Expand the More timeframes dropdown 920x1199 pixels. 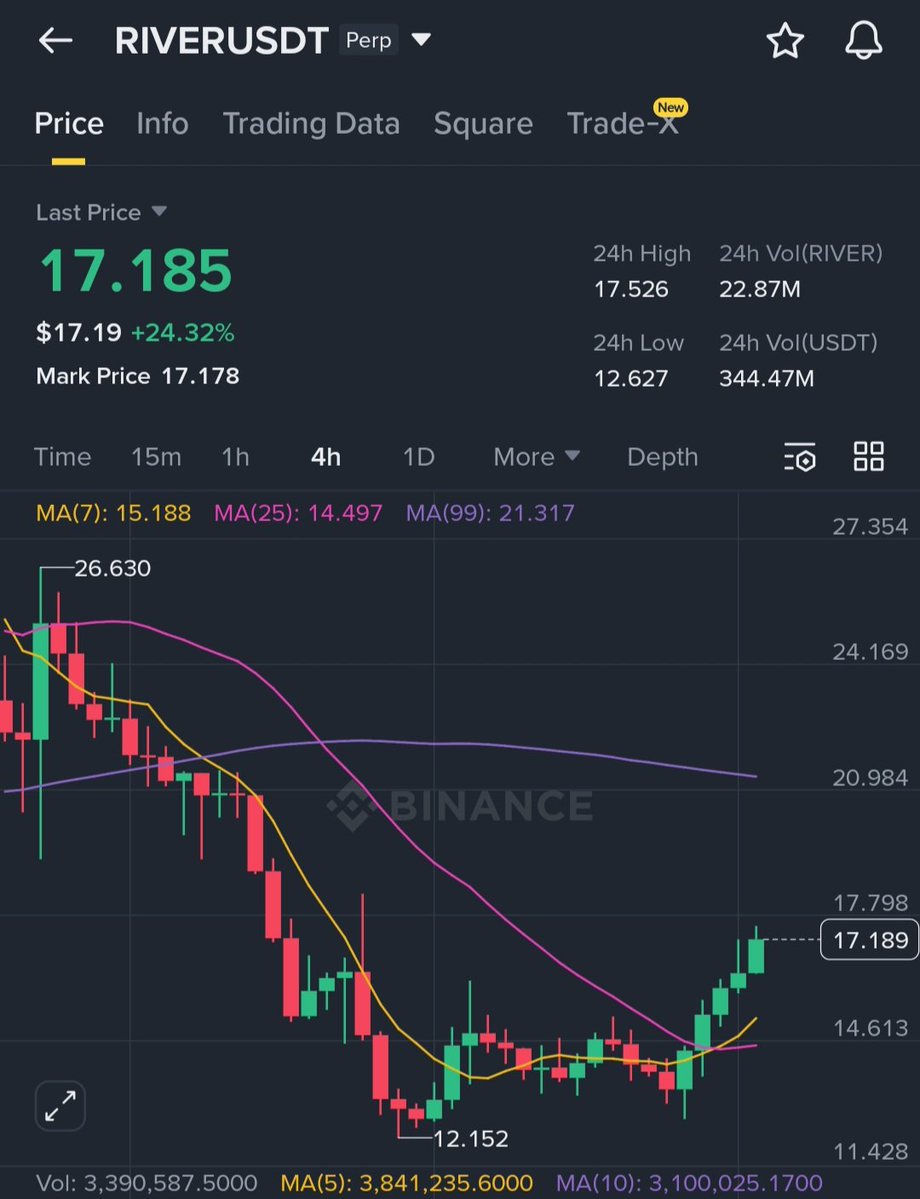[536, 456]
